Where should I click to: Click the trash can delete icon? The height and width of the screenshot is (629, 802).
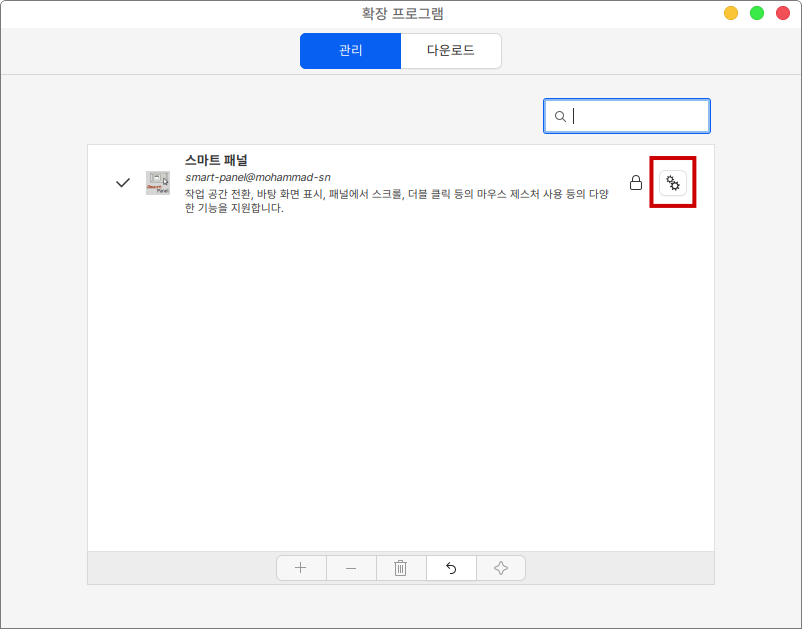click(x=401, y=568)
